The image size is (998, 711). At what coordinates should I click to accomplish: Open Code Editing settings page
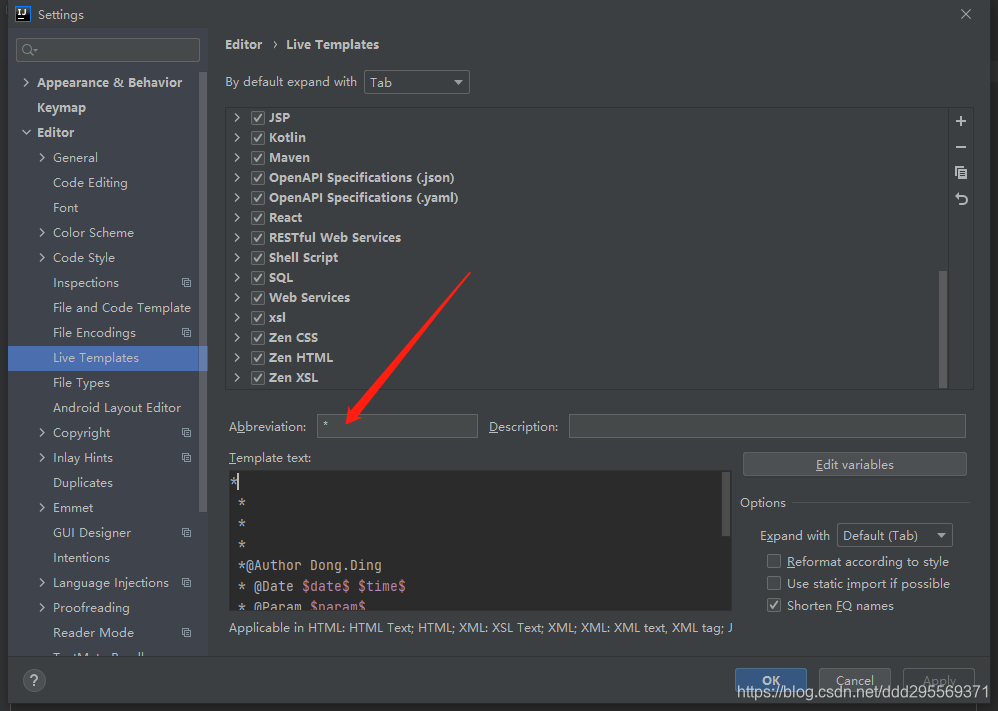pyautogui.click(x=90, y=183)
